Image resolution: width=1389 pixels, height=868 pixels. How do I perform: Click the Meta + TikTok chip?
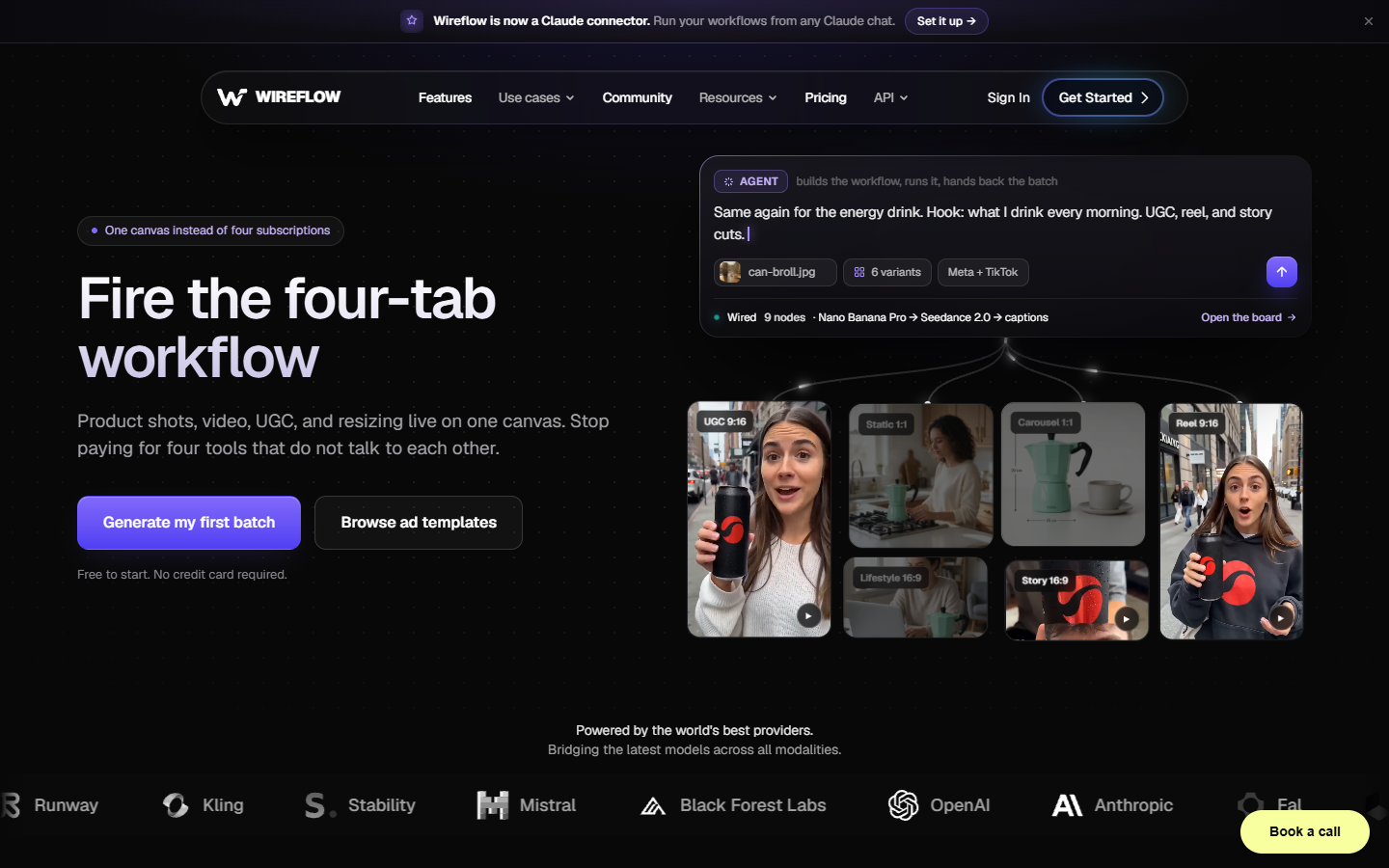983,272
